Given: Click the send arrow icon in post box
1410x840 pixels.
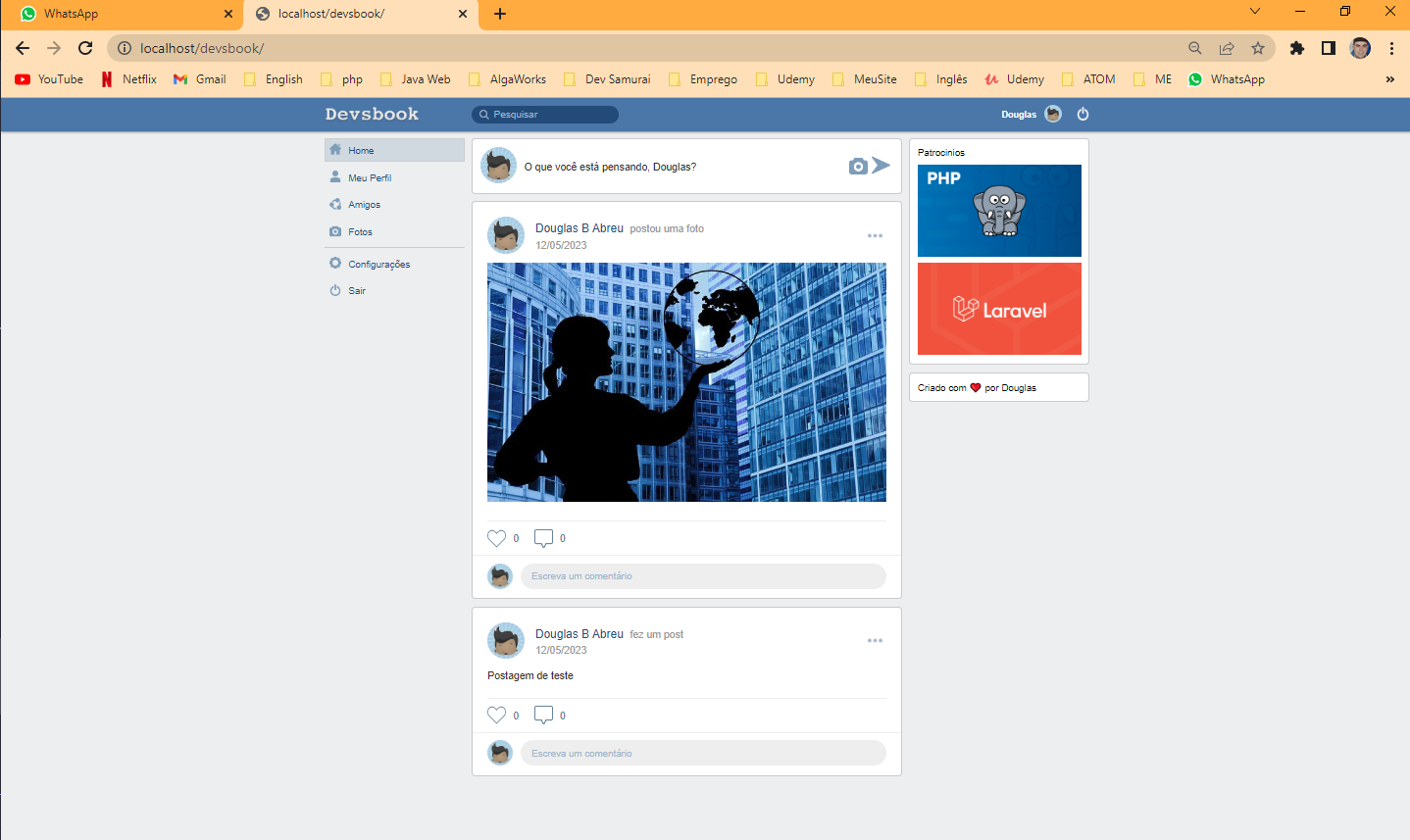Looking at the screenshot, I should coord(881,166).
